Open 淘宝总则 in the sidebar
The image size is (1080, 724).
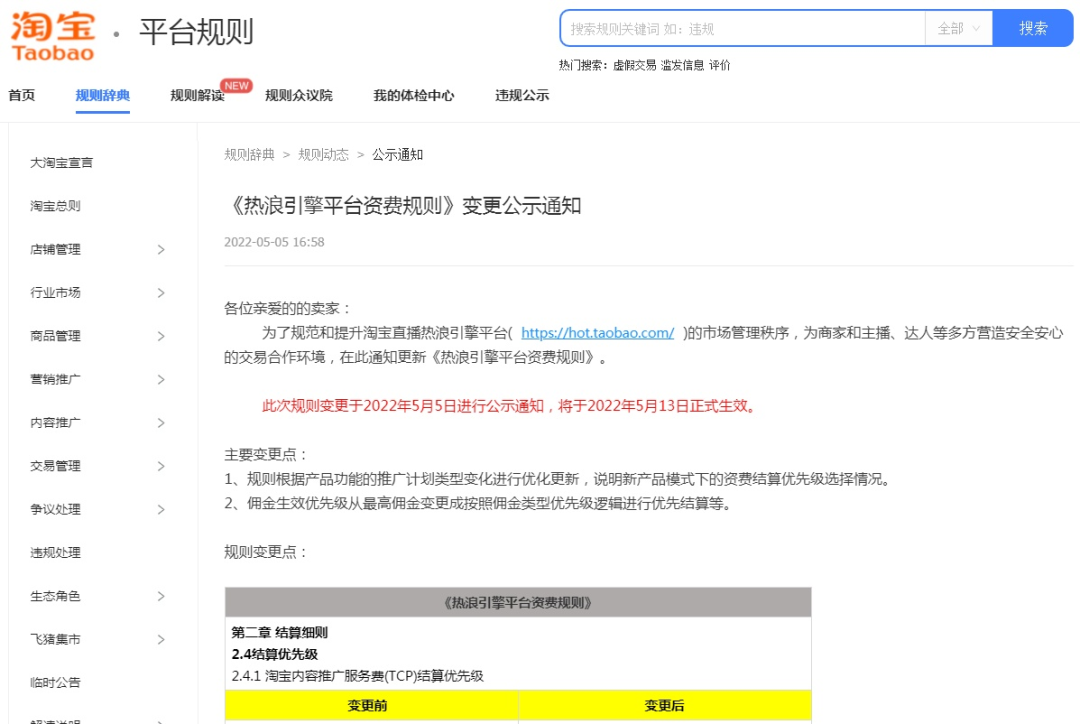tap(55, 206)
